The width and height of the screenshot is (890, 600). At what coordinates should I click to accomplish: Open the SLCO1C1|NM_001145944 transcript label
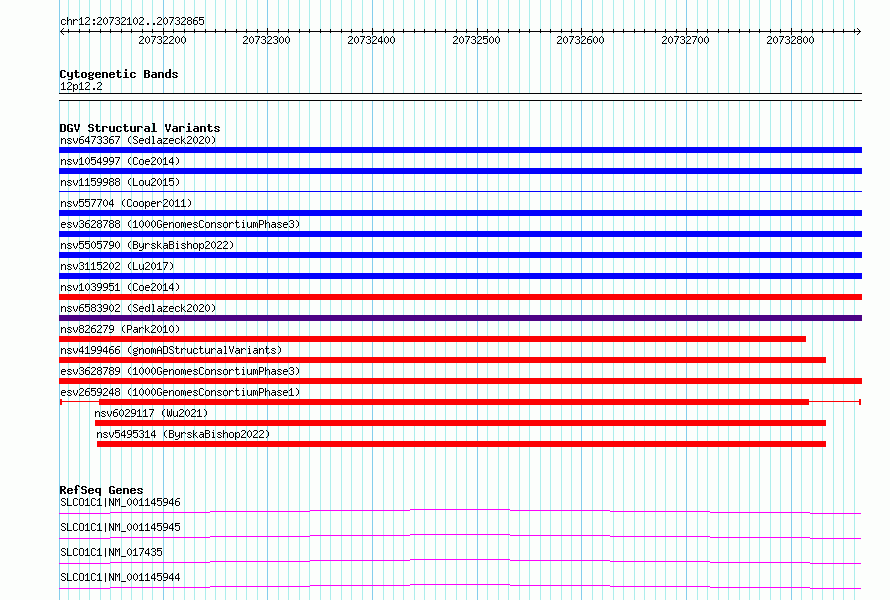[120, 577]
